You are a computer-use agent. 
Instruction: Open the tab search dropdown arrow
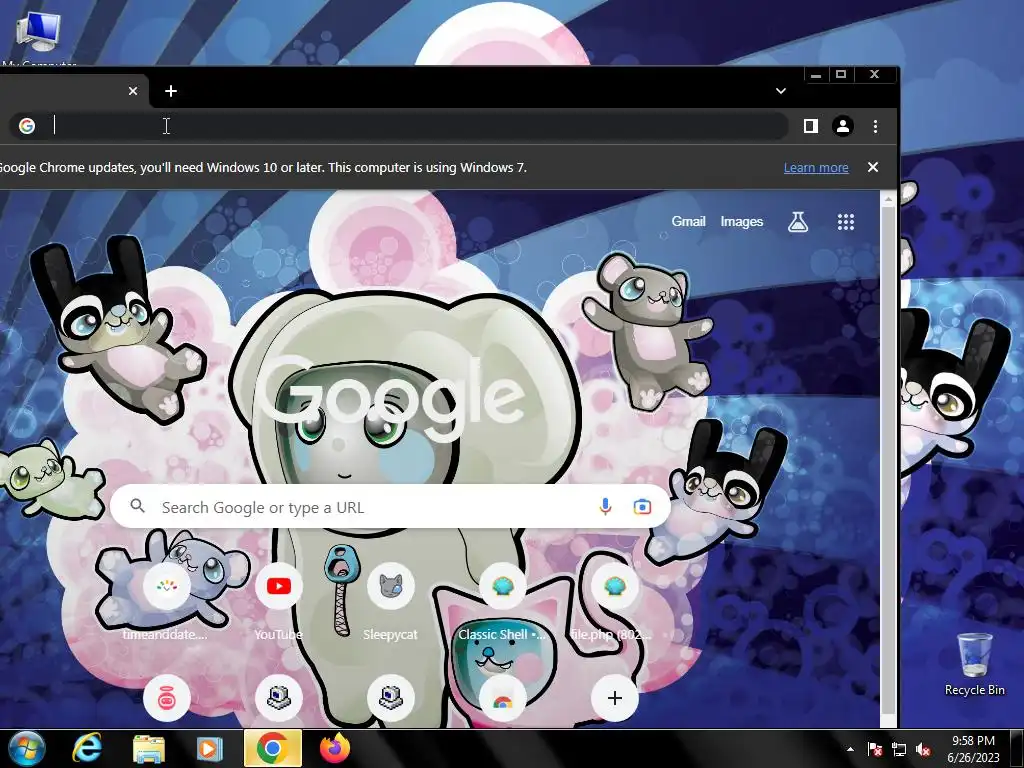click(x=780, y=91)
